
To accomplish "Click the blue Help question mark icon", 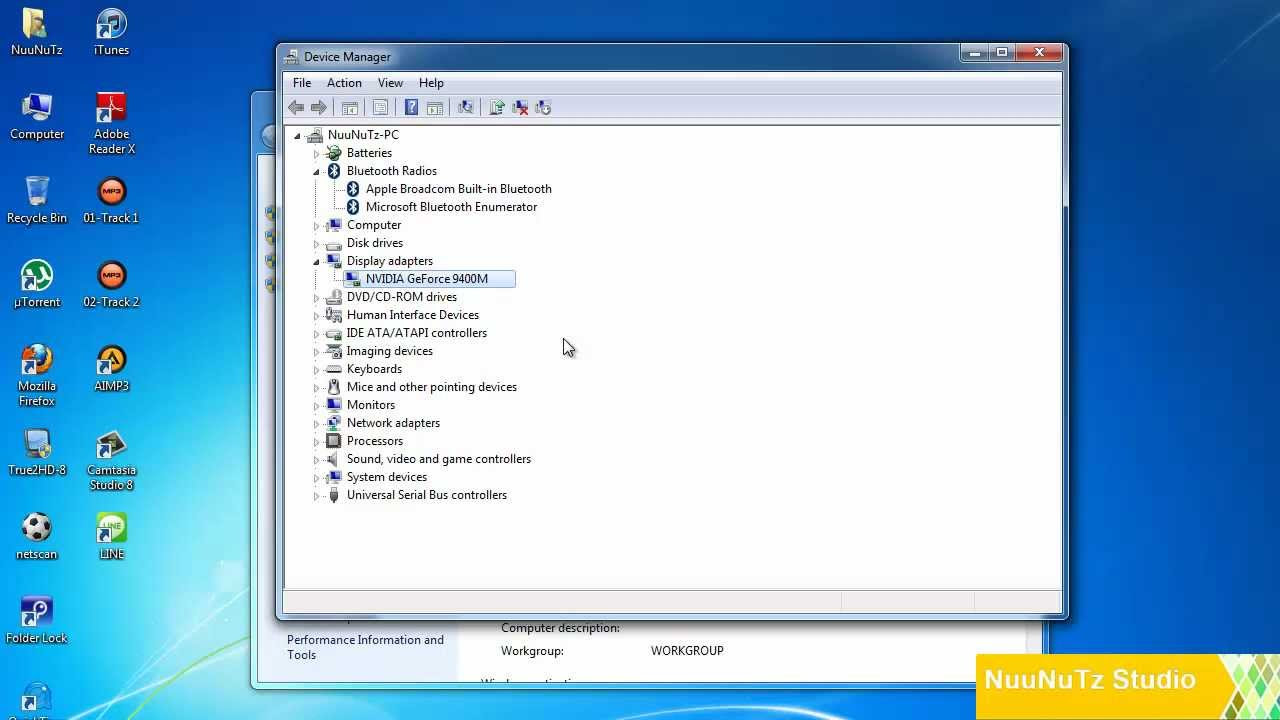I will pyautogui.click(x=411, y=108).
